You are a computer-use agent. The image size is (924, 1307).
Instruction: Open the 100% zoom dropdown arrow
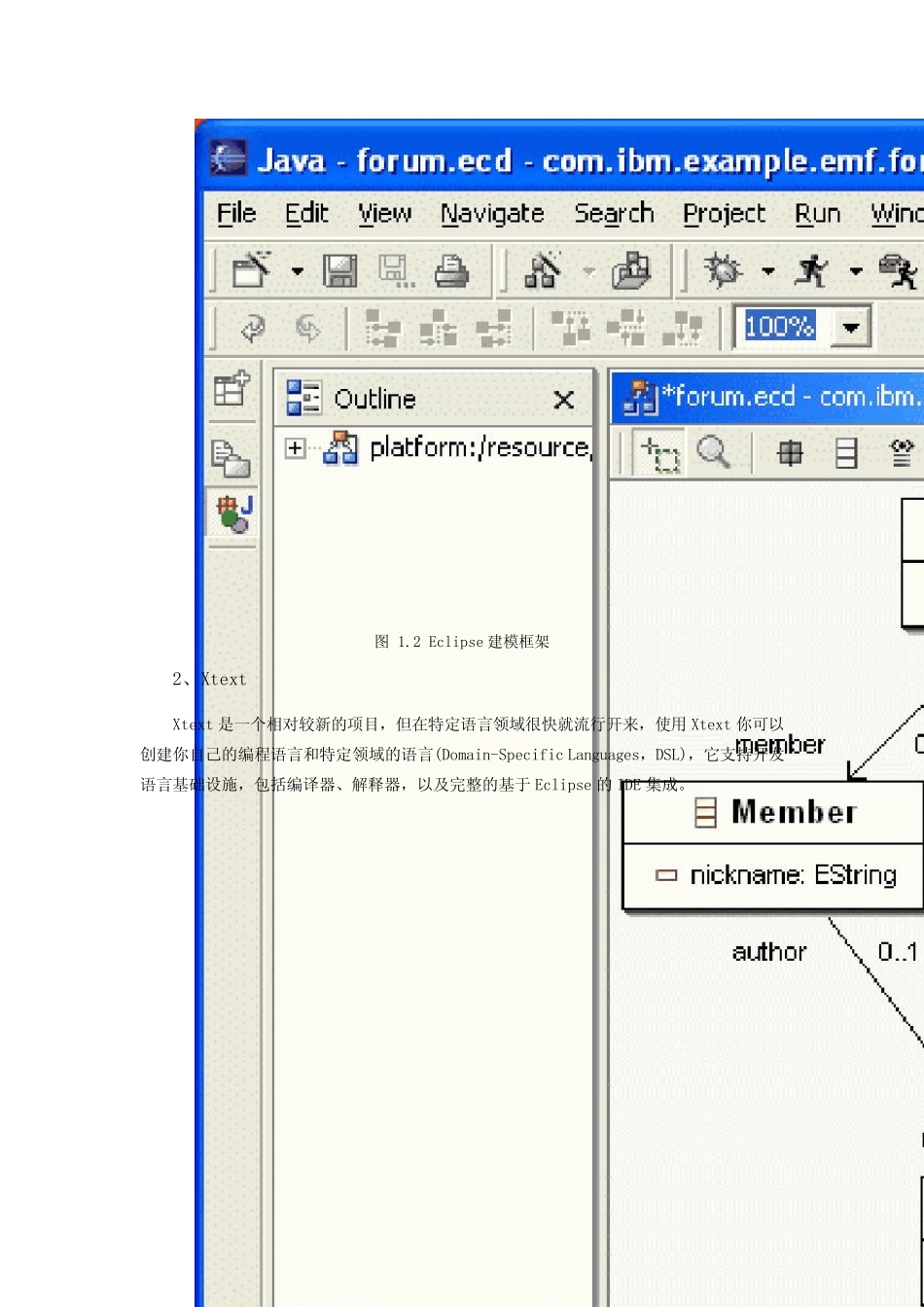click(x=851, y=328)
